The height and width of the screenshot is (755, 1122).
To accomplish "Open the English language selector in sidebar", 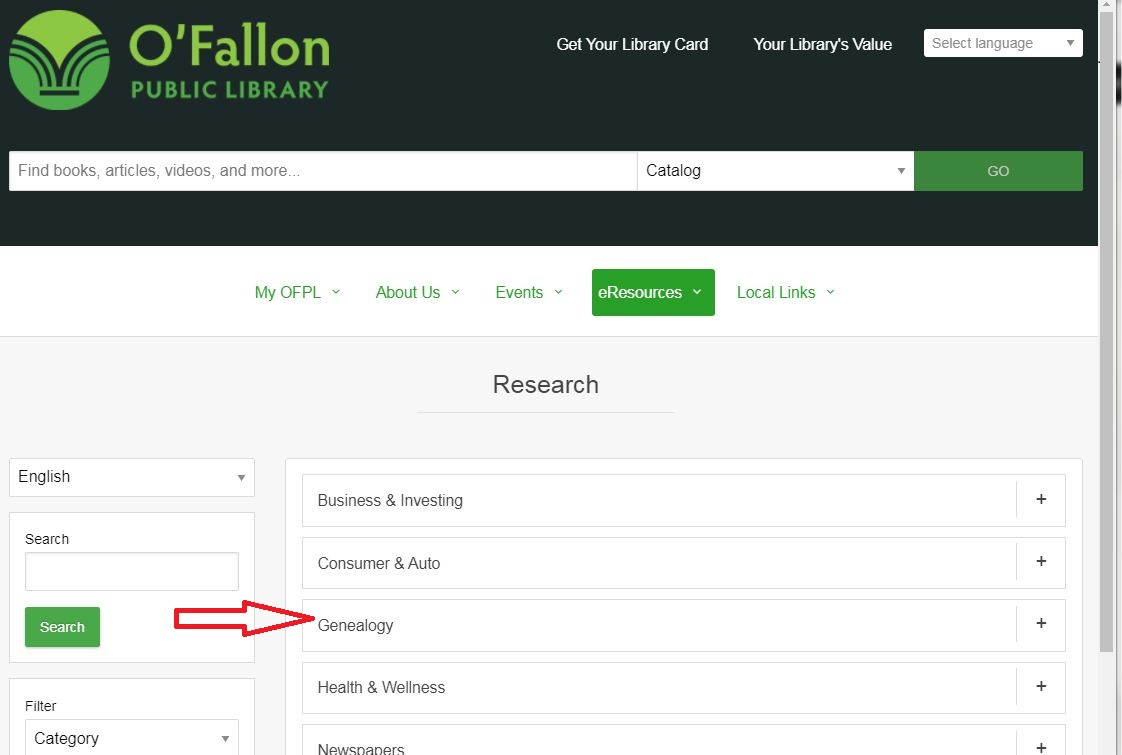I will click(x=131, y=477).
